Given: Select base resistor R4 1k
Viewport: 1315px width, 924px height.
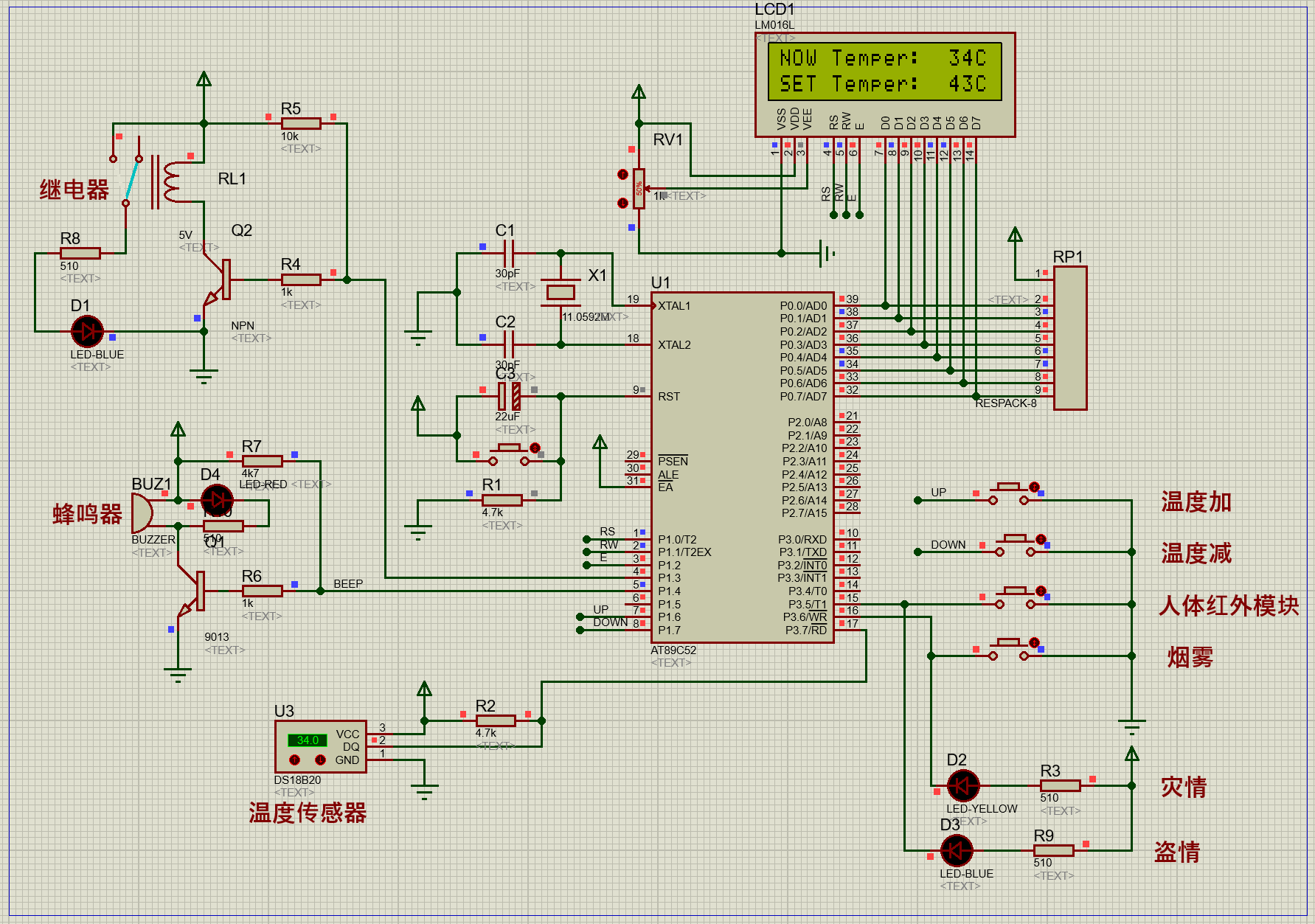Looking at the screenshot, I should pos(301,279).
